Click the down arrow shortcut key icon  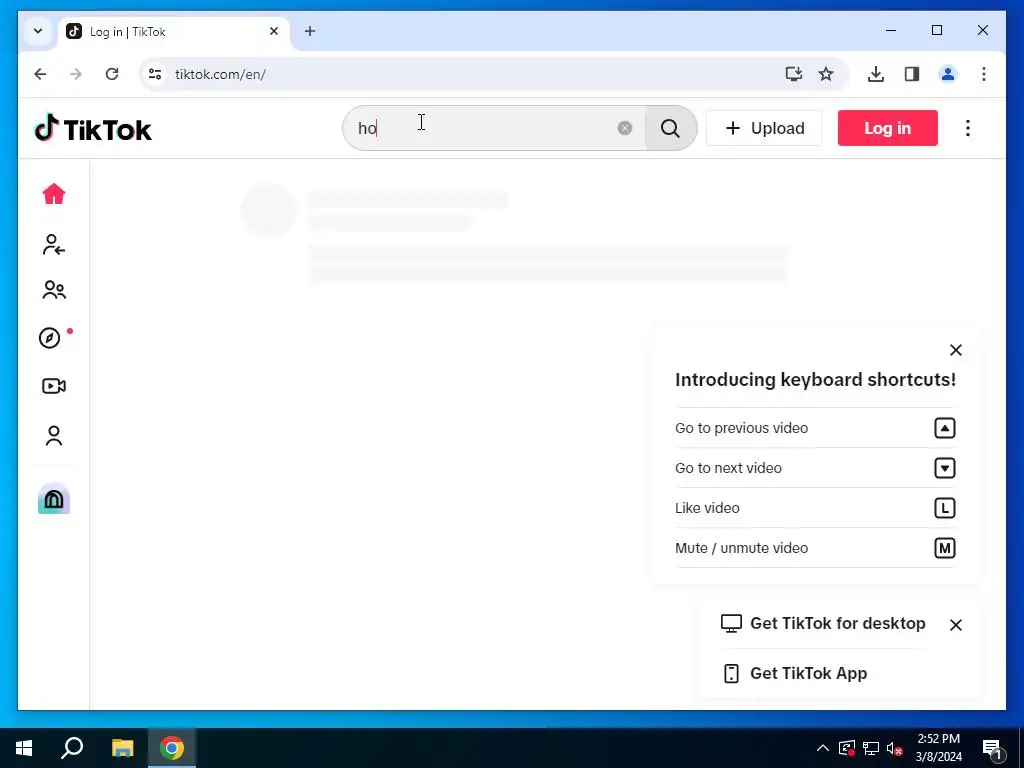(x=944, y=468)
